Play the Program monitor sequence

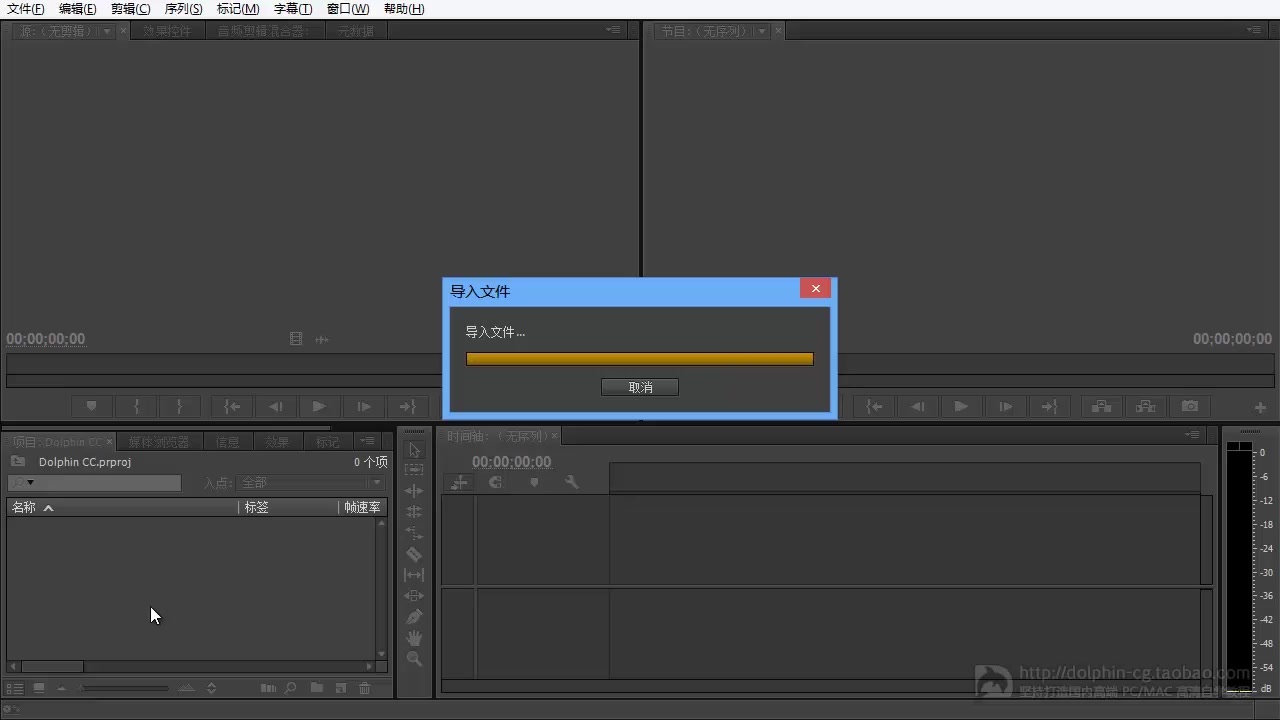click(961, 407)
